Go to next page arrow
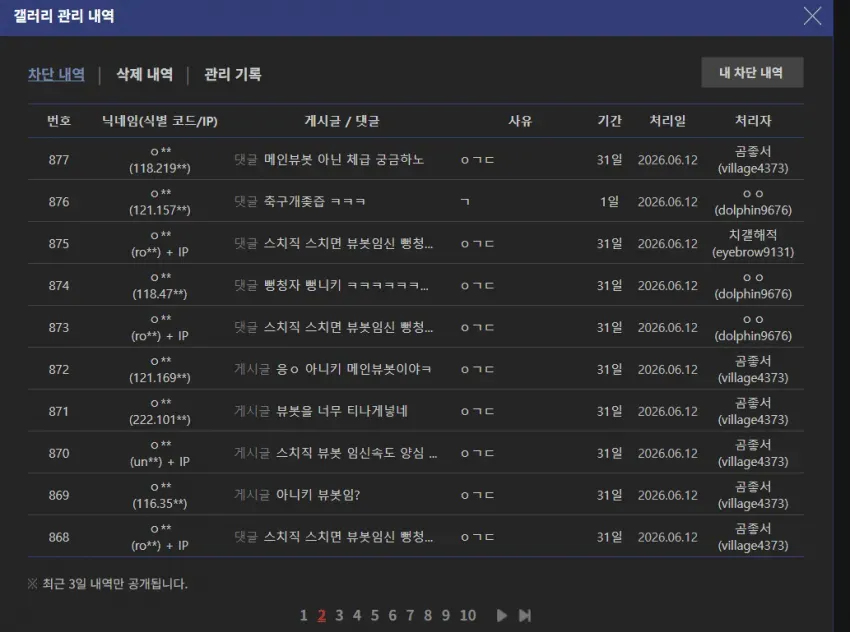Image resolution: width=850 pixels, height=632 pixels. click(502, 615)
